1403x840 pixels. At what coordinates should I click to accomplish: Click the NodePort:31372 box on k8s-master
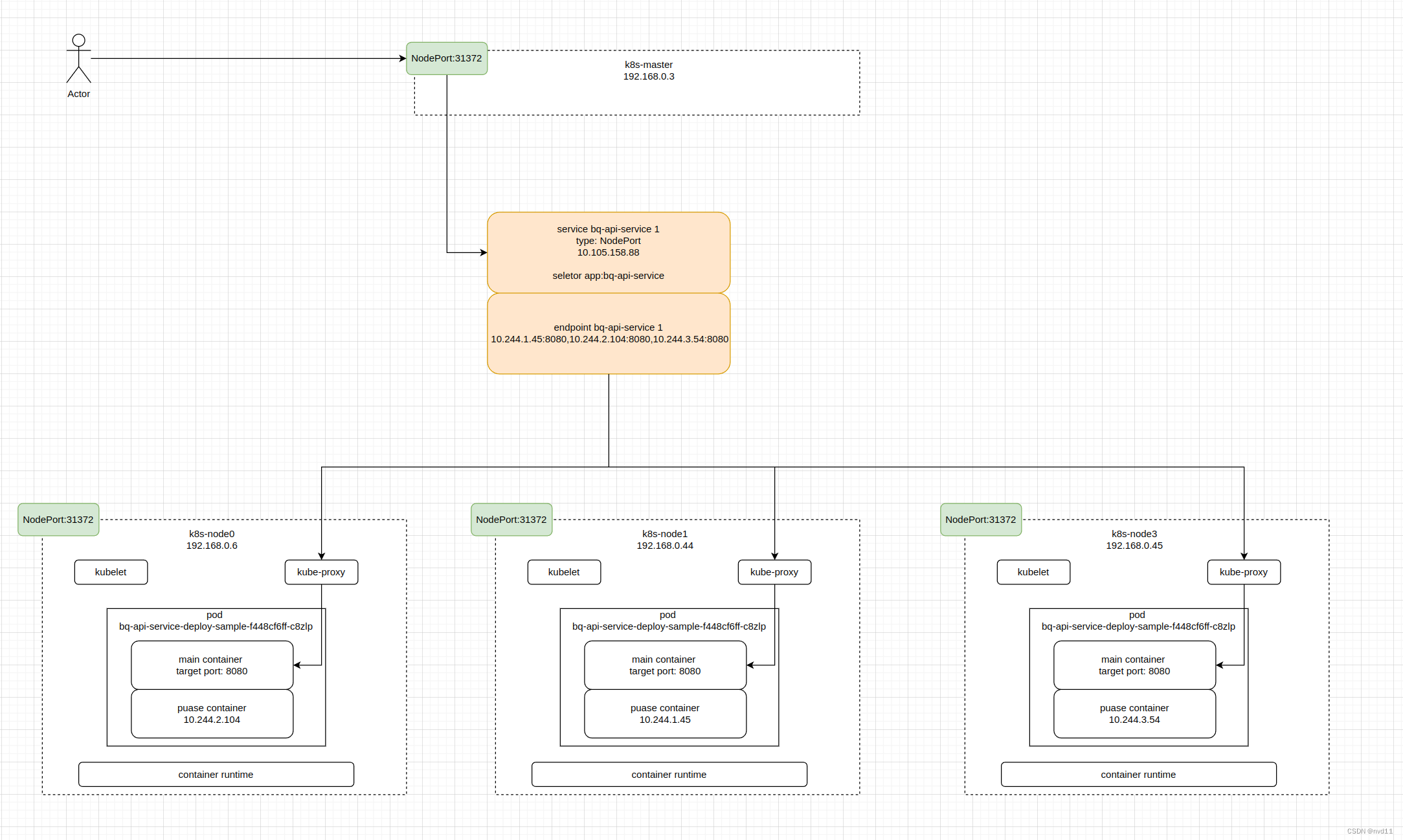point(447,58)
